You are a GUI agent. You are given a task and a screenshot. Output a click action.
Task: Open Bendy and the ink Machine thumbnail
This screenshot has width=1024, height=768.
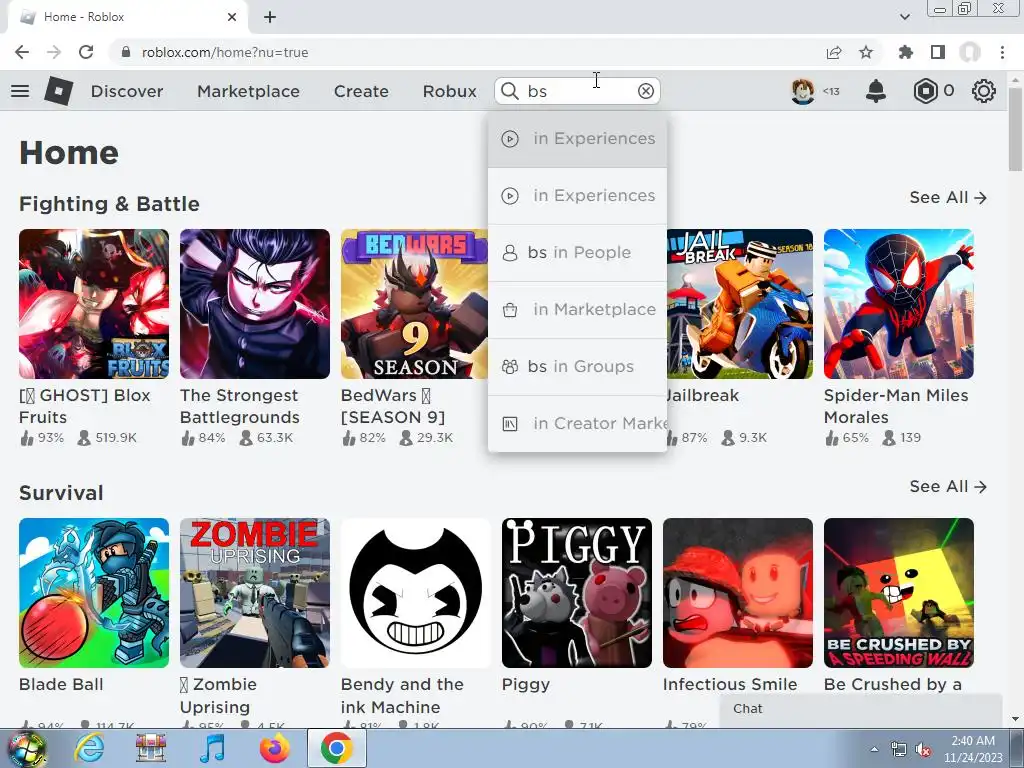(x=416, y=593)
